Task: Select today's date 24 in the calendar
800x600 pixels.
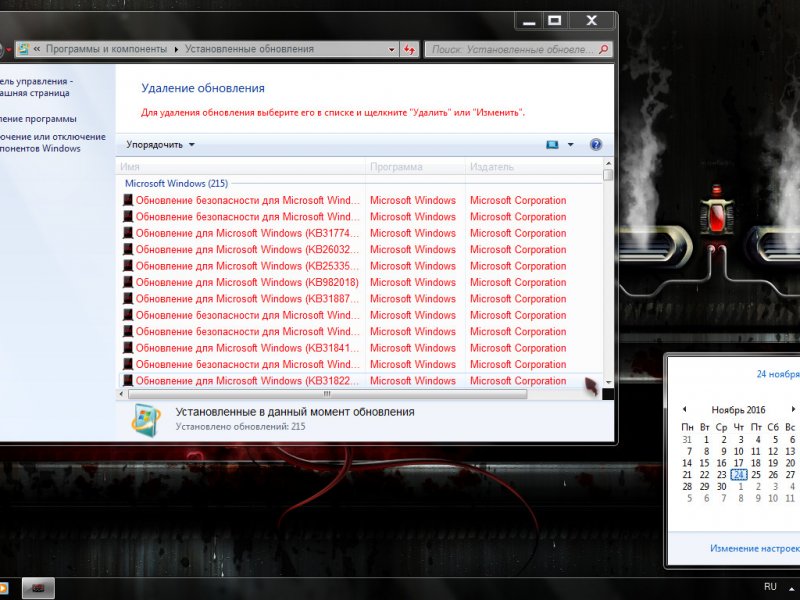Action: click(738, 475)
